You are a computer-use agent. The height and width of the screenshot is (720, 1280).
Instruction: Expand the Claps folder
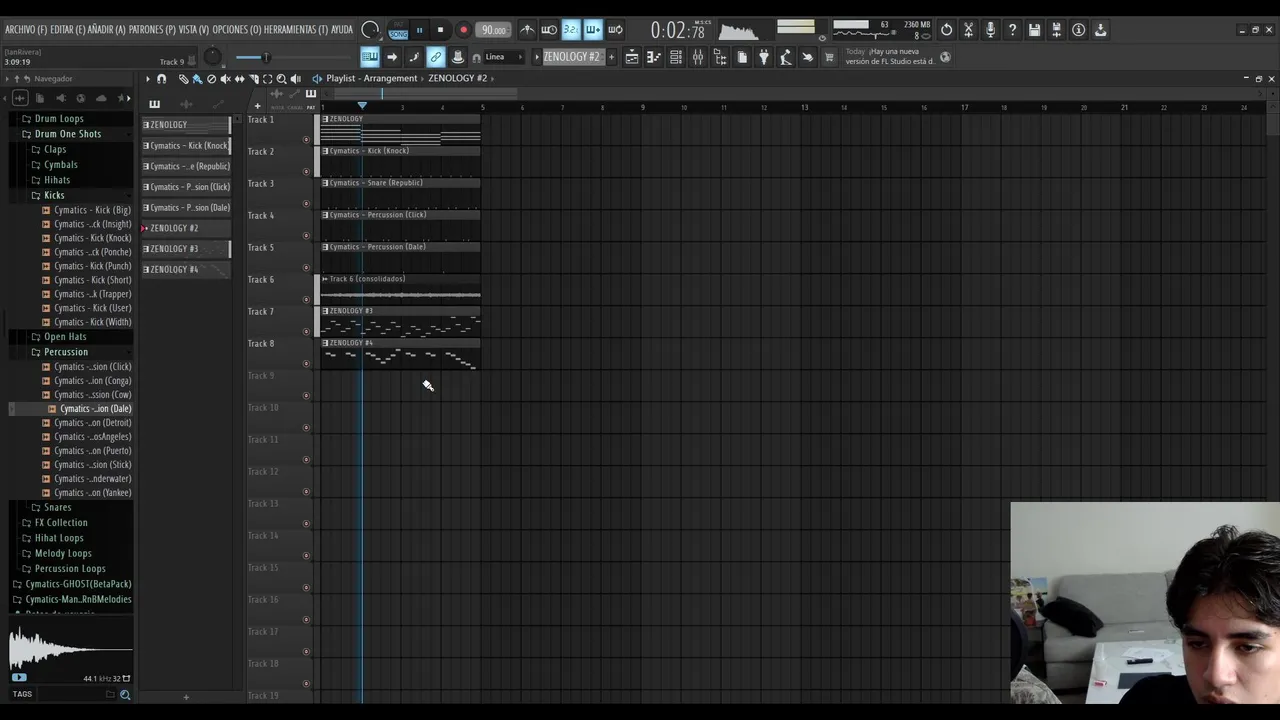tap(55, 149)
